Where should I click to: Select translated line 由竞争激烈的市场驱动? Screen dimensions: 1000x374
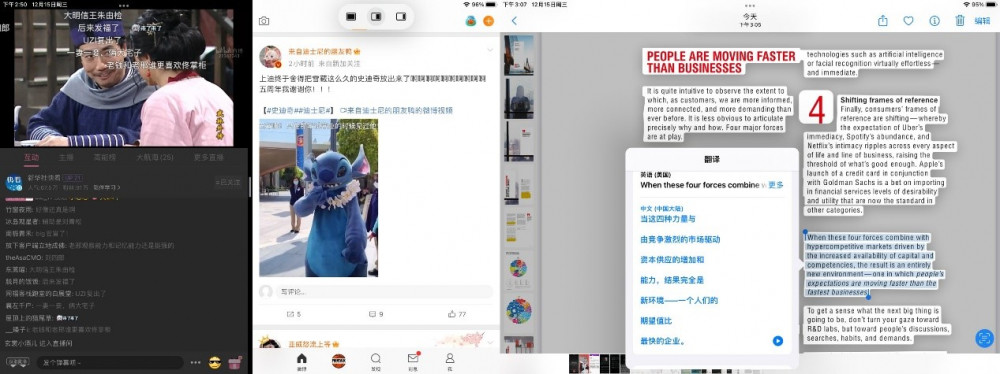point(680,239)
